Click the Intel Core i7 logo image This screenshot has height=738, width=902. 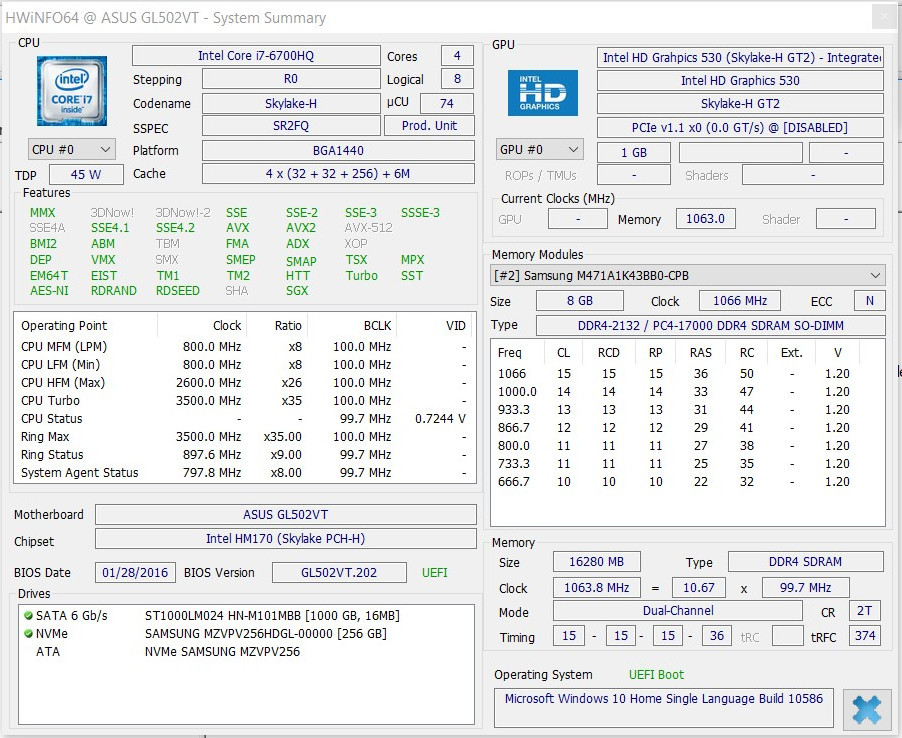[x=72, y=91]
